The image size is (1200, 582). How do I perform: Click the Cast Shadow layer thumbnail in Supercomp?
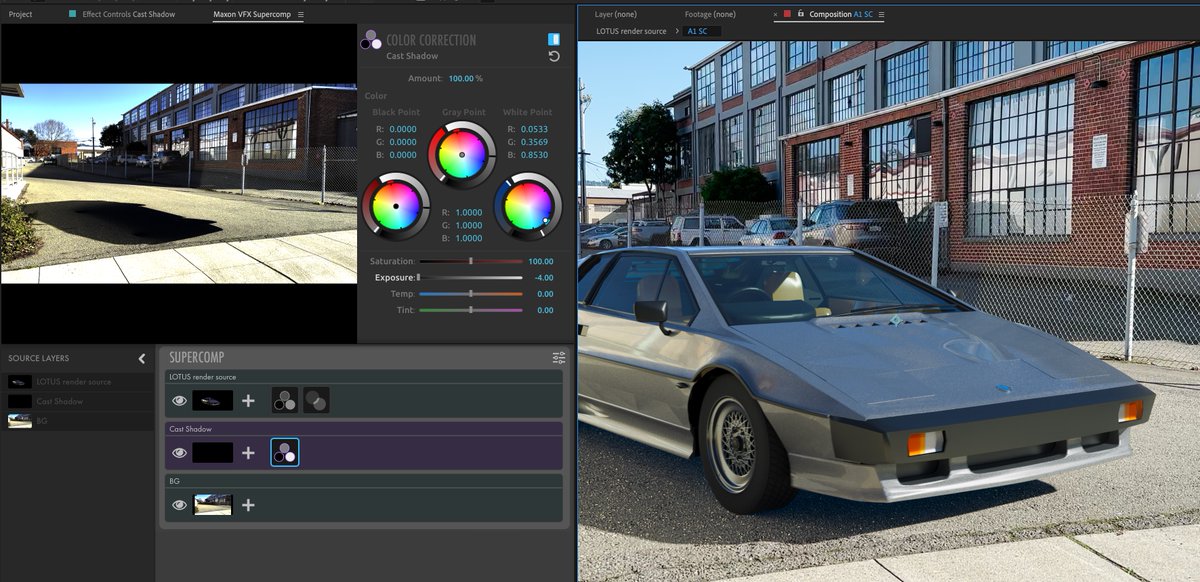(x=213, y=452)
